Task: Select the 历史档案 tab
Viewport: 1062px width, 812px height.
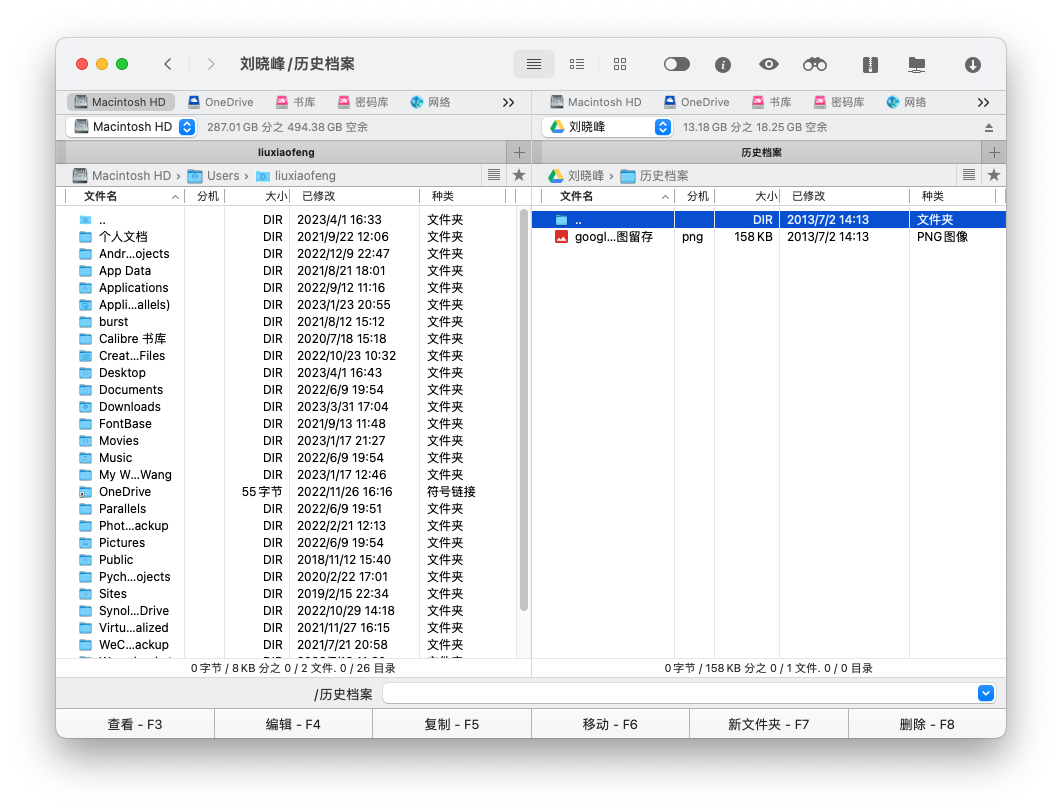Action: tap(761, 152)
